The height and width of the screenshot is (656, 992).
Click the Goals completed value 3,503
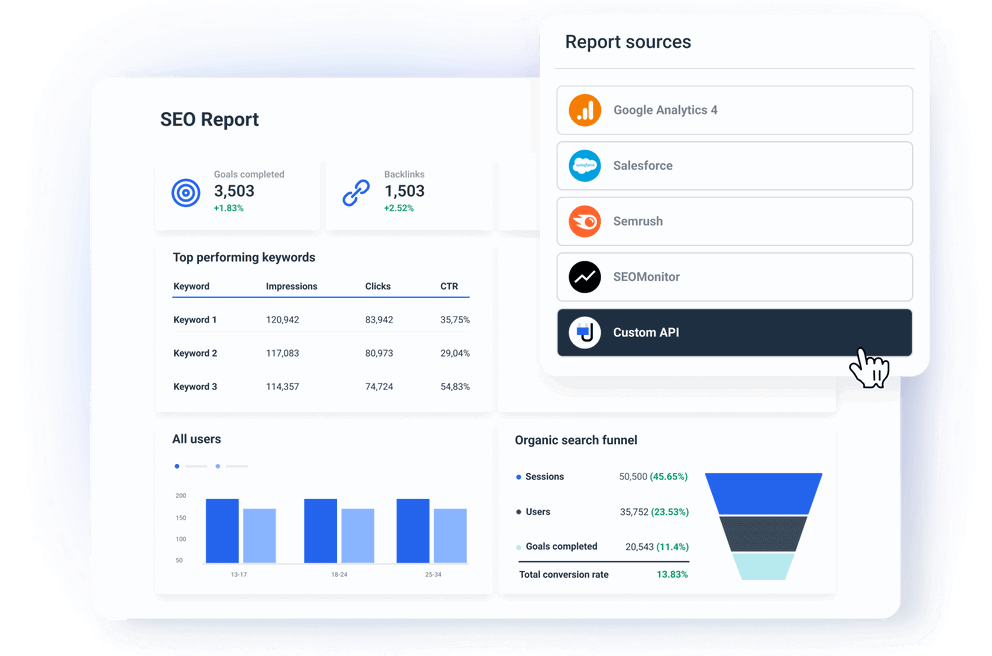click(234, 191)
